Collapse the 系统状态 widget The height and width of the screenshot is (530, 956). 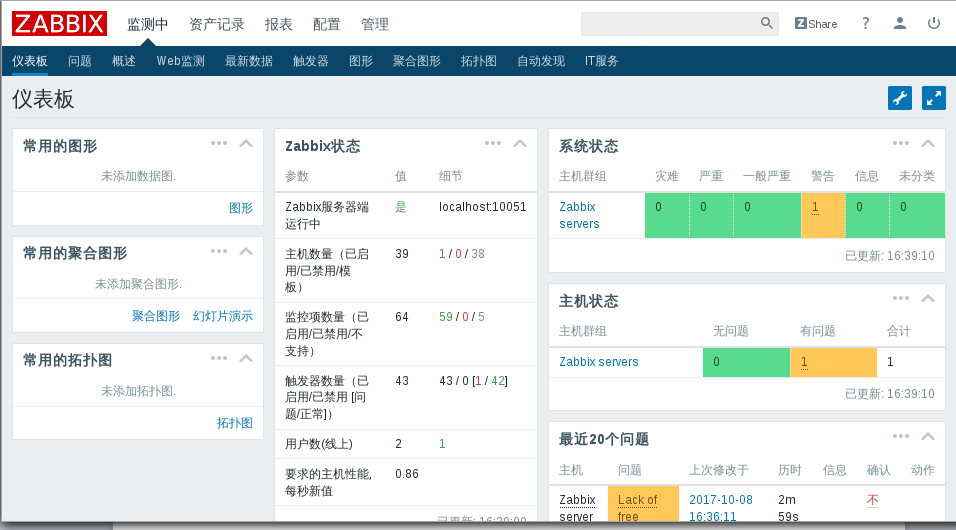928,143
